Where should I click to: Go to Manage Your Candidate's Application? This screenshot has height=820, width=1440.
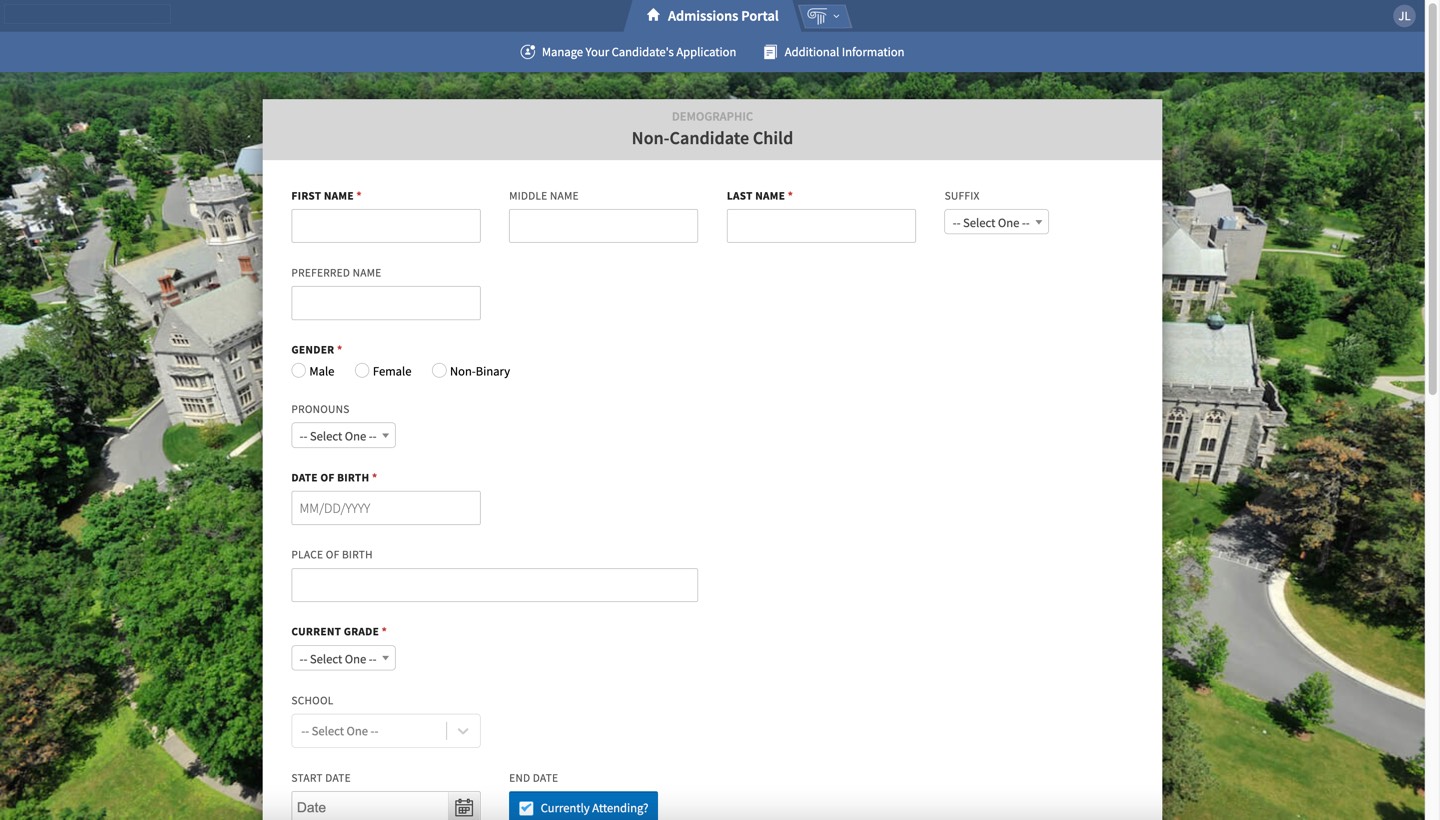click(x=638, y=52)
